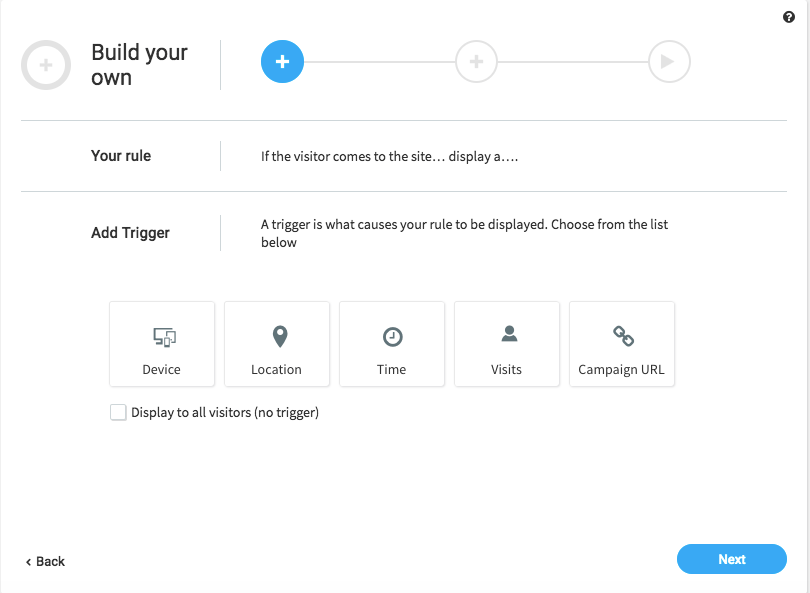
Task: Choose the Location pin trigger
Action: click(x=279, y=337)
